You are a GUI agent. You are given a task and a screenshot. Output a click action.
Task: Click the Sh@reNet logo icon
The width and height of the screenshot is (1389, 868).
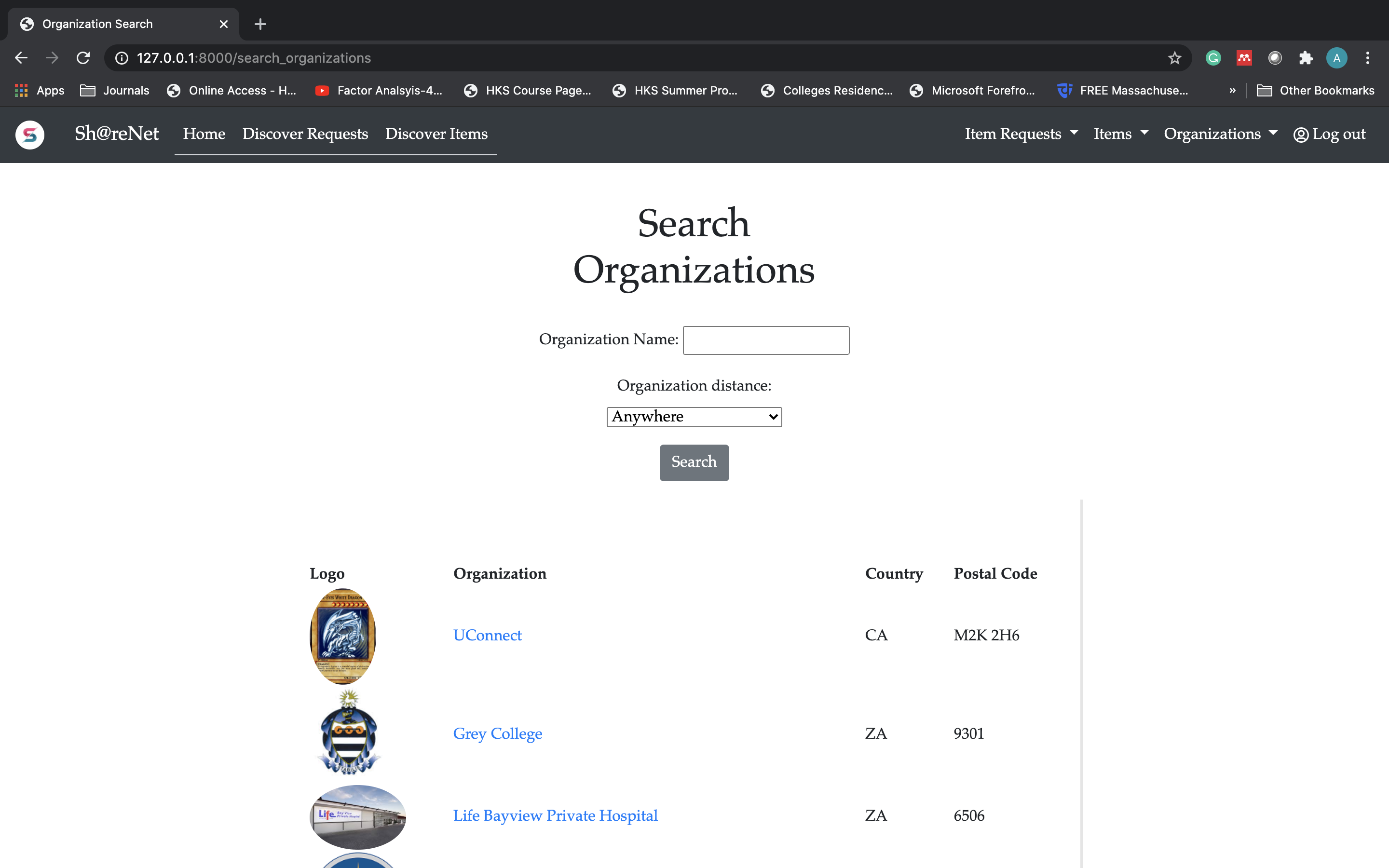pyautogui.click(x=30, y=135)
